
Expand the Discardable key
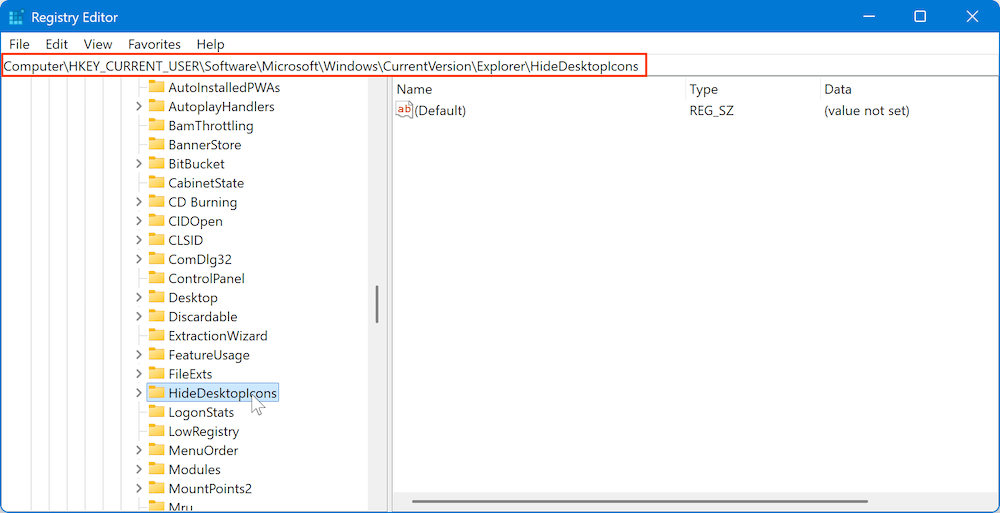pyautogui.click(x=138, y=316)
